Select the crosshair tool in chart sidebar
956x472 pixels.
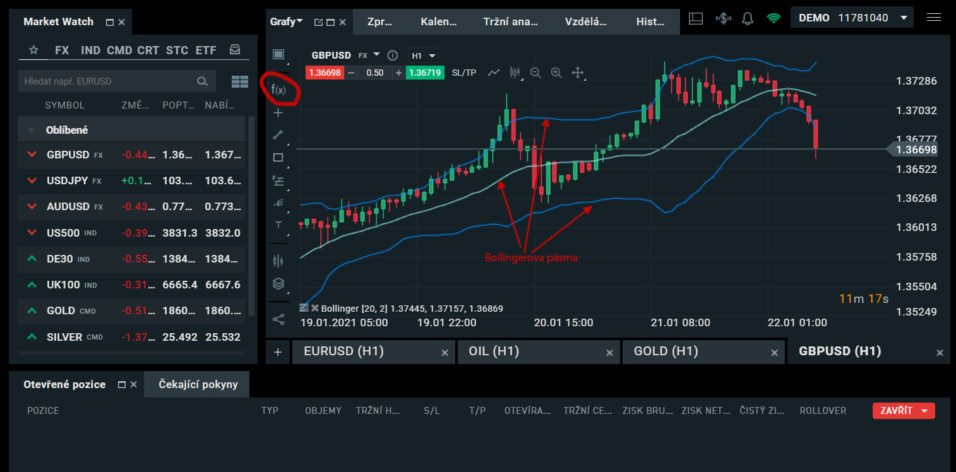click(x=278, y=113)
